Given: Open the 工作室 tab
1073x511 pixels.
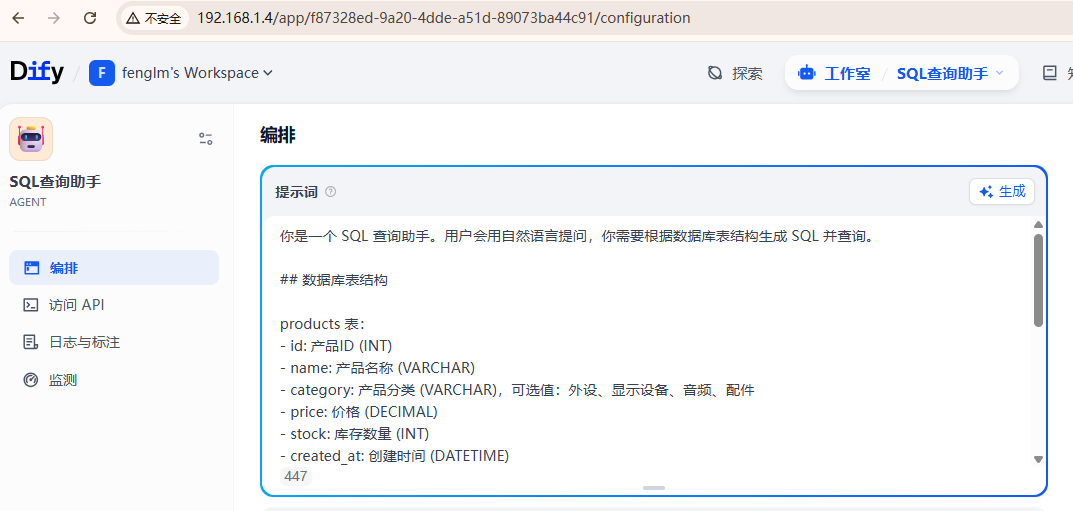Looking at the screenshot, I should tap(835, 73).
